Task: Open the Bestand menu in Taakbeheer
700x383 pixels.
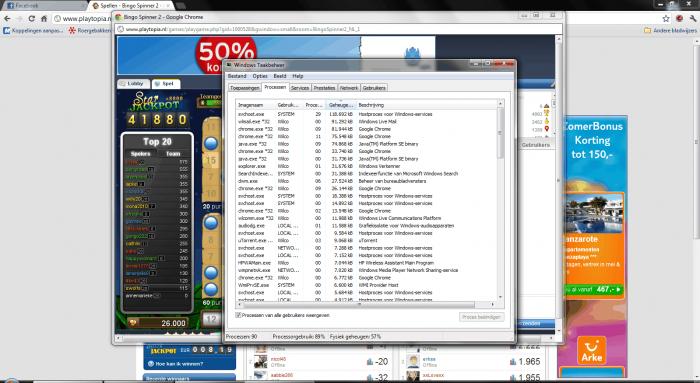Action: [237, 76]
